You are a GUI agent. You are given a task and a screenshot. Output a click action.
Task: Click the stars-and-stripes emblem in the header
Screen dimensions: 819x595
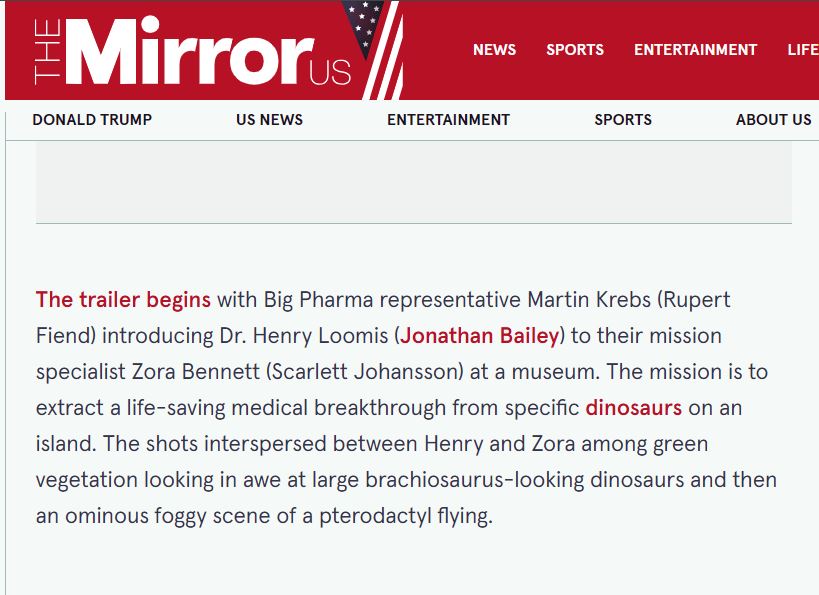click(374, 50)
